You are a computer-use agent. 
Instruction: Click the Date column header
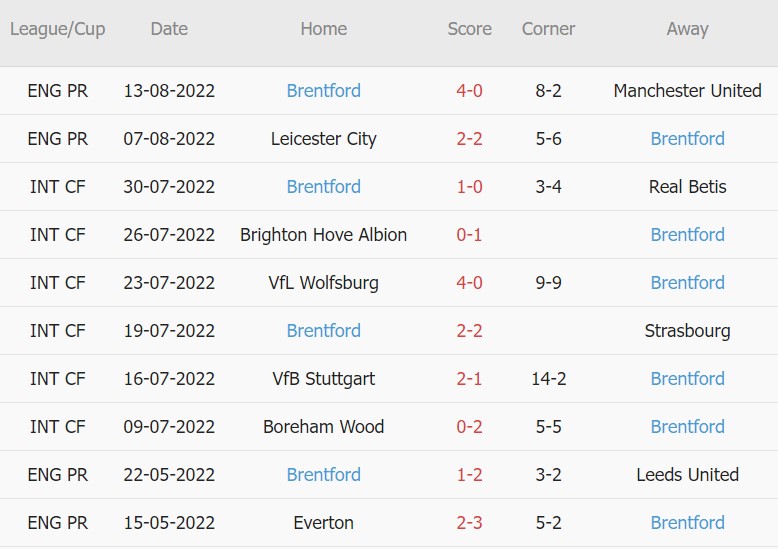[169, 29]
